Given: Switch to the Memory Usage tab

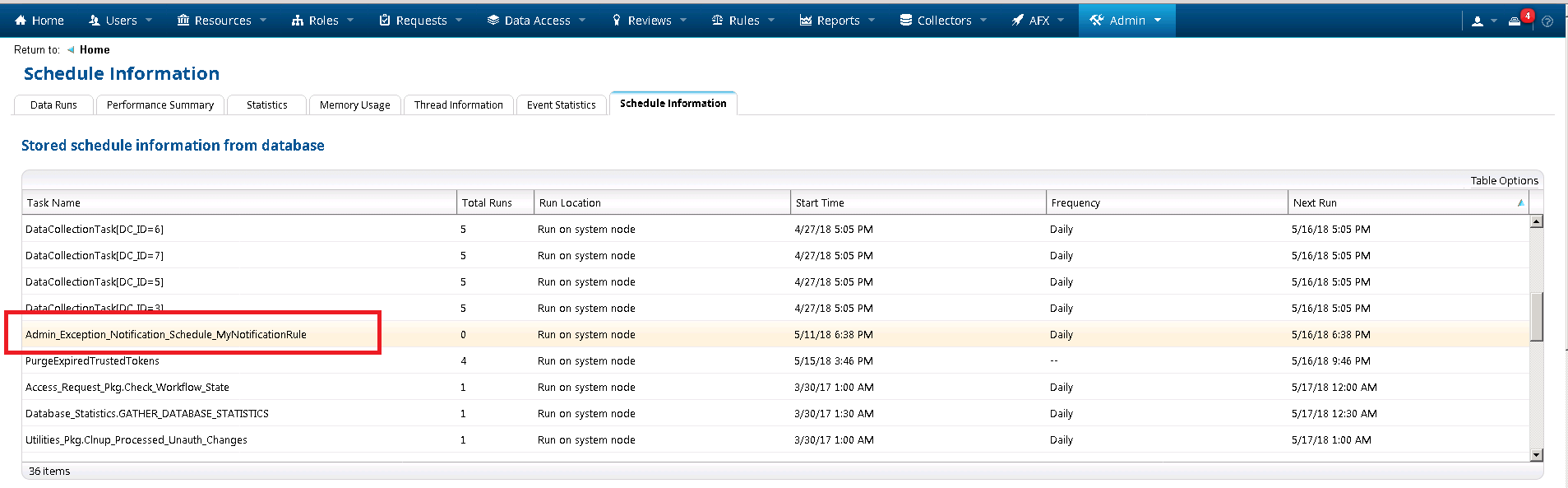Looking at the screenshot, I should (x=354, y=105).
